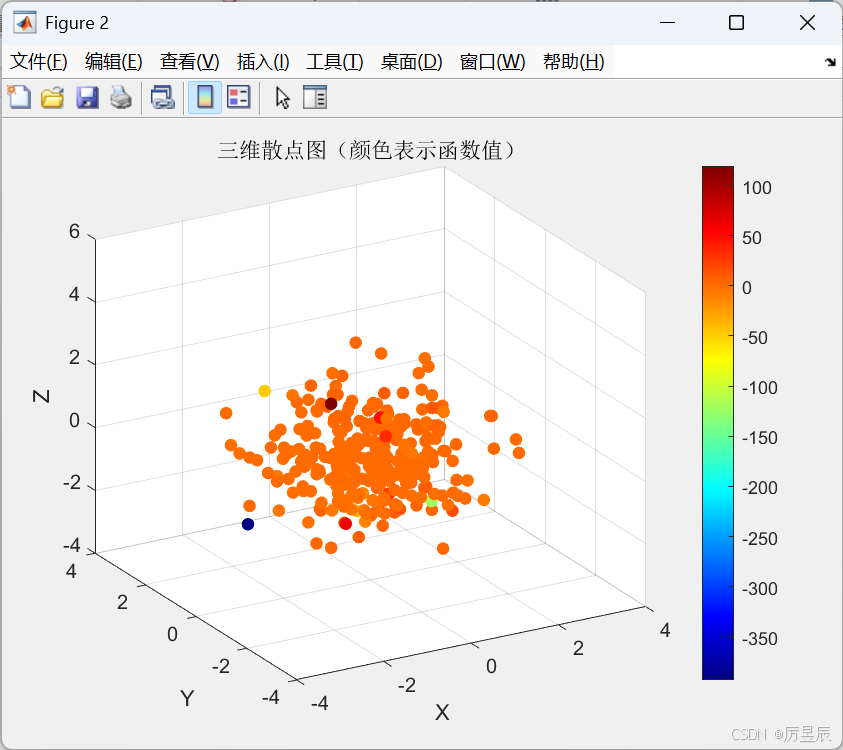Click the Link/Unlink Plot toolbar icon
The image size is (843, 750).
tap(162, 98)
